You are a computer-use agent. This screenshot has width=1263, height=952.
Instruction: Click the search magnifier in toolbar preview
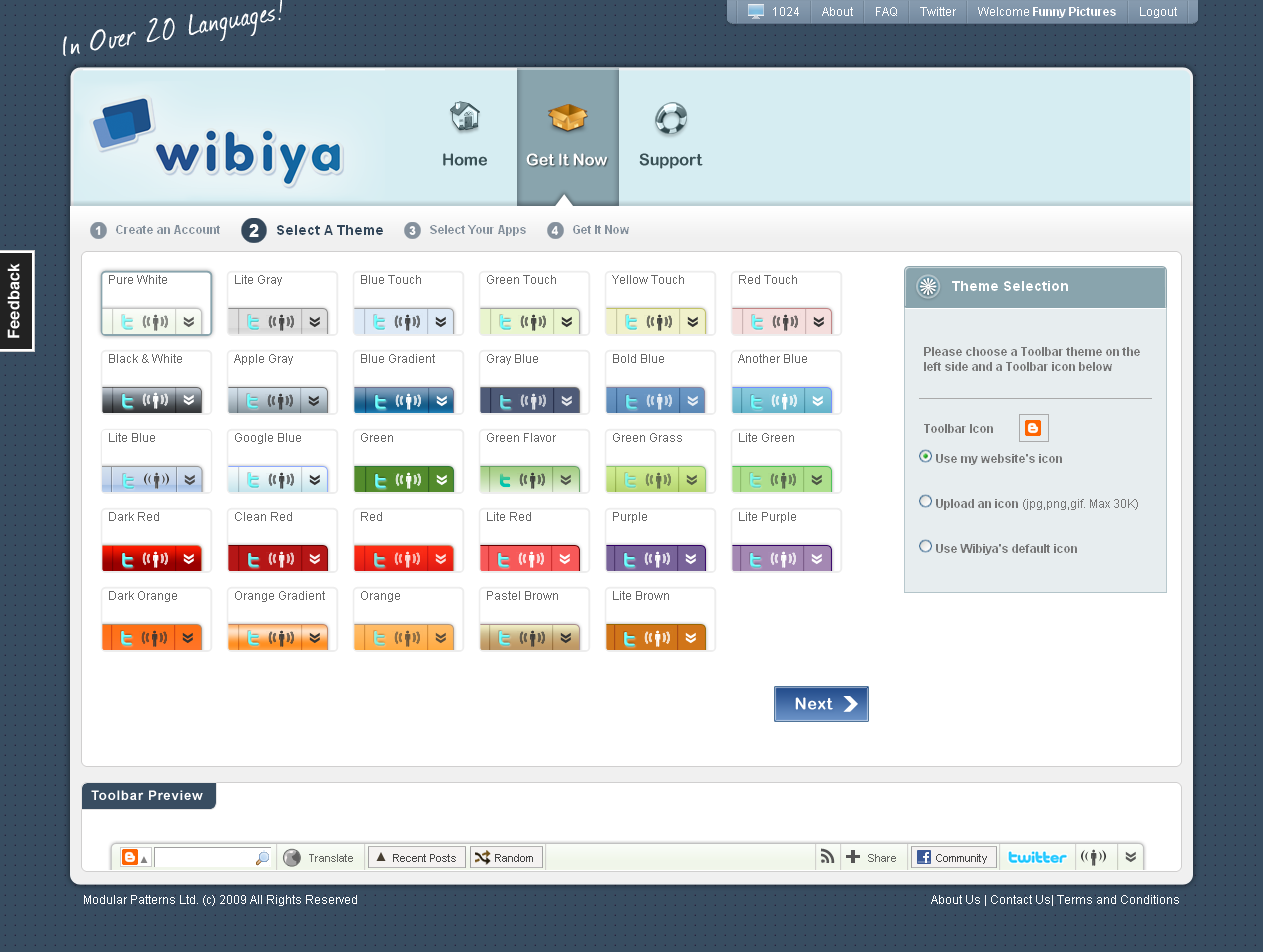(x=262, y=858)
